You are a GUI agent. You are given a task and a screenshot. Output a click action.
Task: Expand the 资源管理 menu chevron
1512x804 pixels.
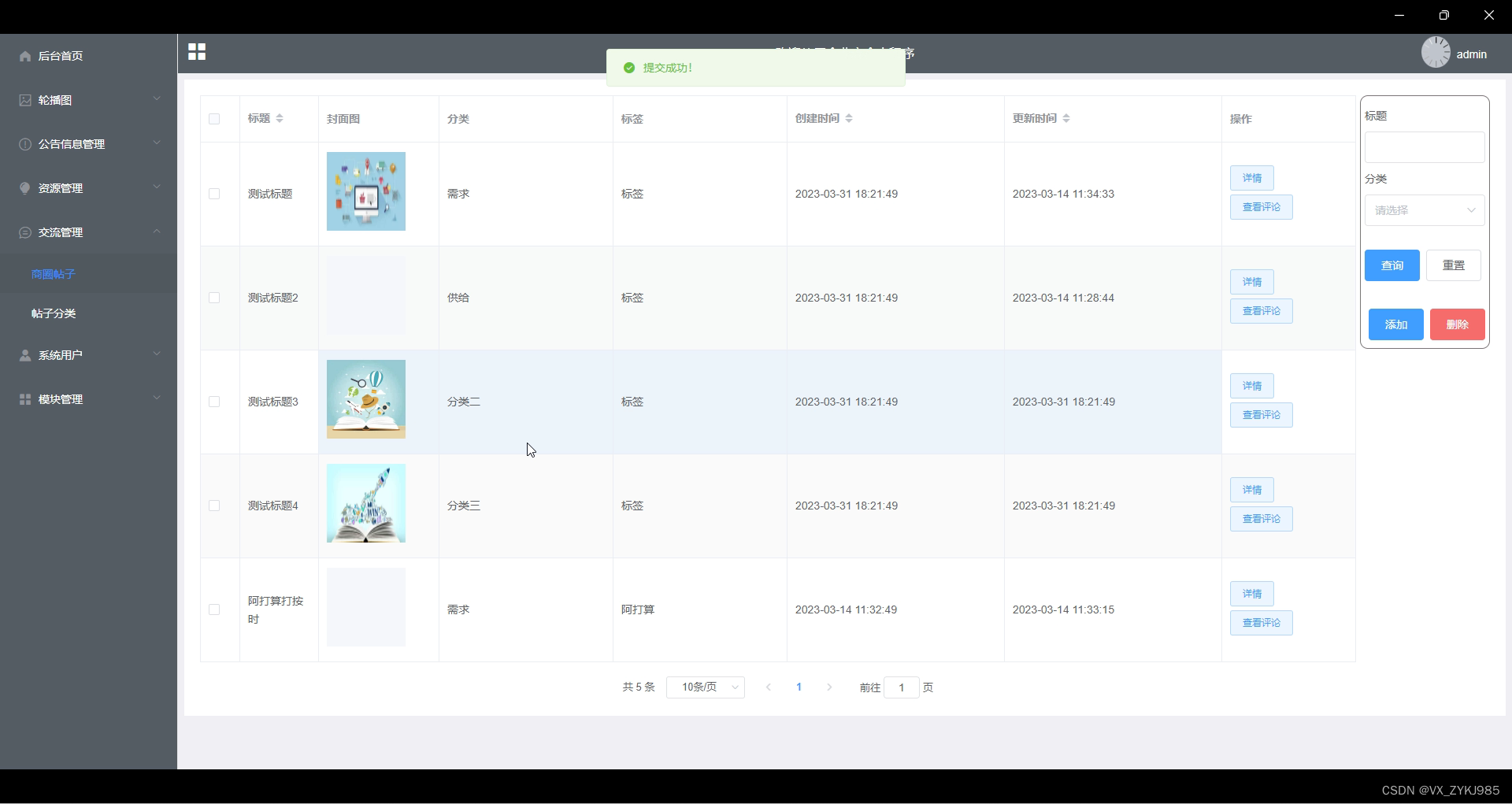pos(157,187)
